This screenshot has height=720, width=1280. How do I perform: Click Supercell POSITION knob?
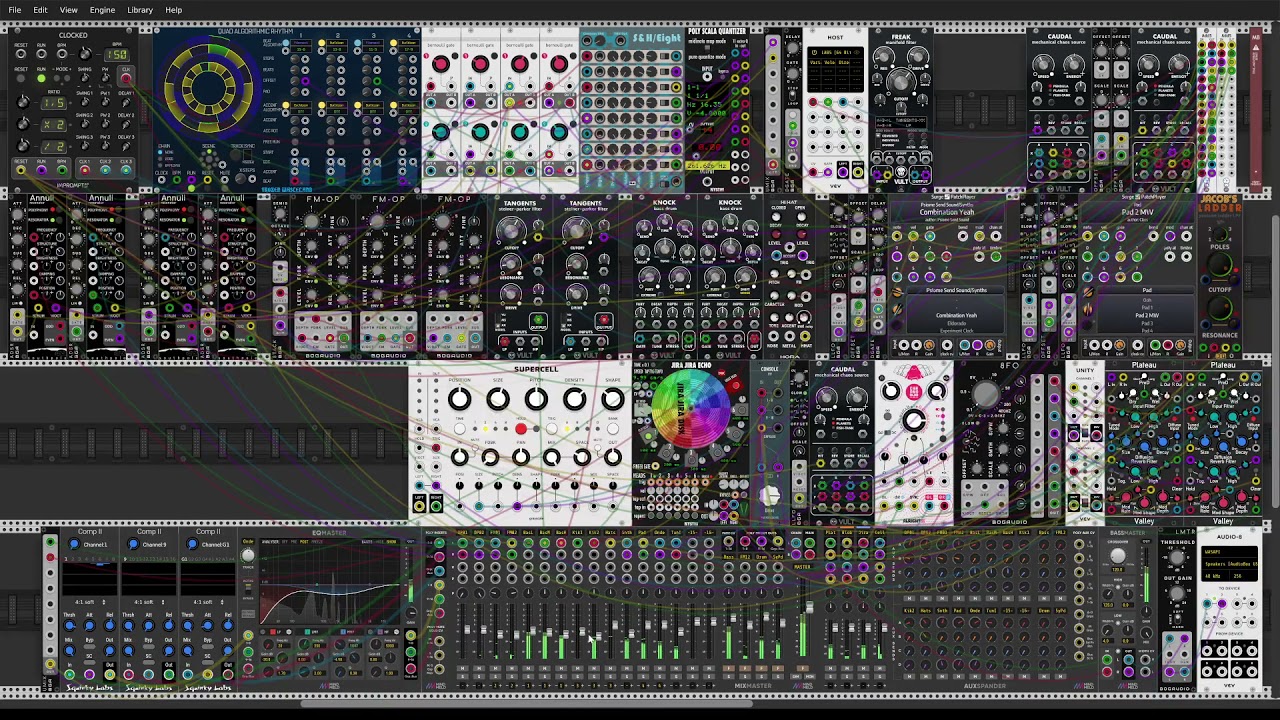pos(459,400)
